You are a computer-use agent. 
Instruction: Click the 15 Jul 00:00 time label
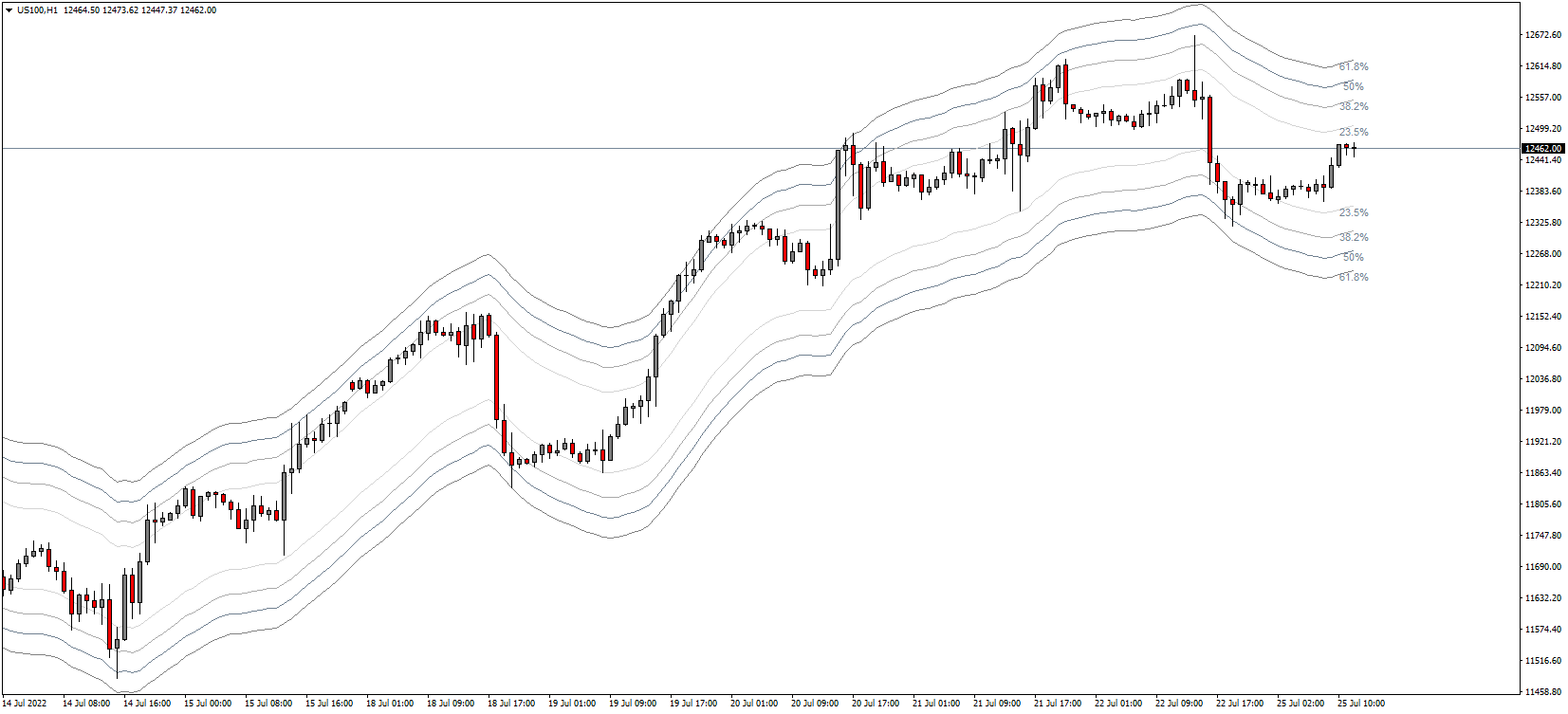[208, 704]
